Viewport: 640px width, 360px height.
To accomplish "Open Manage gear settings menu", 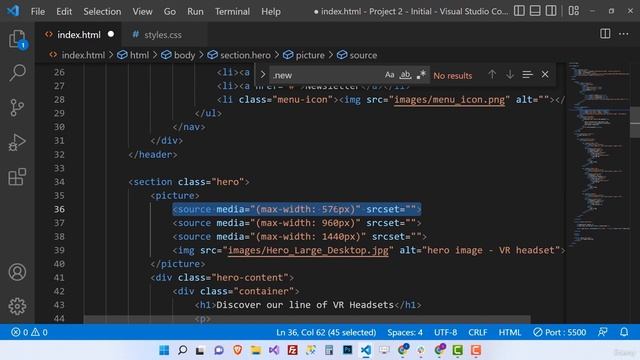I will pos(17,306).
